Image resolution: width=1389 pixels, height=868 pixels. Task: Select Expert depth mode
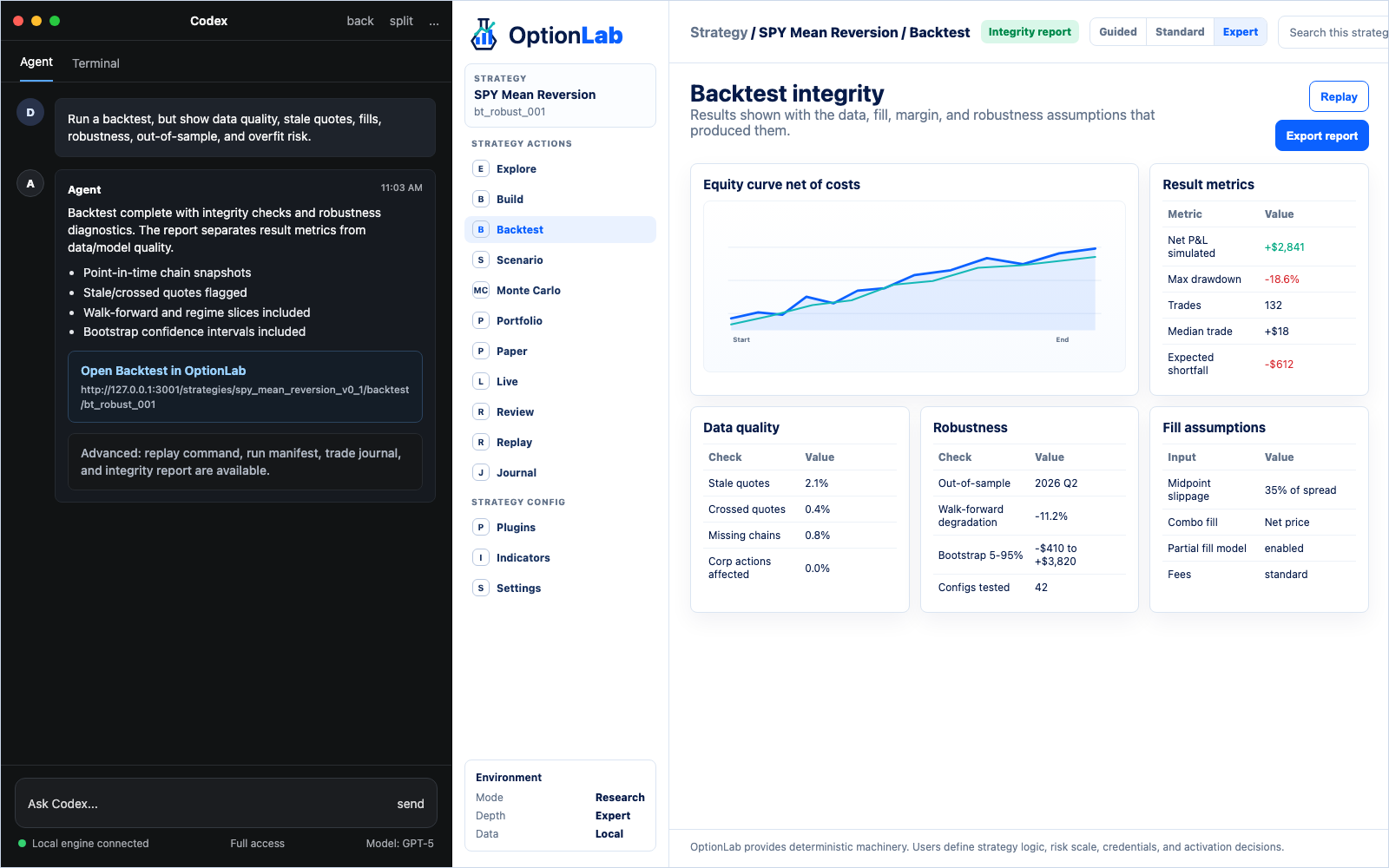tap(1241, 32)
